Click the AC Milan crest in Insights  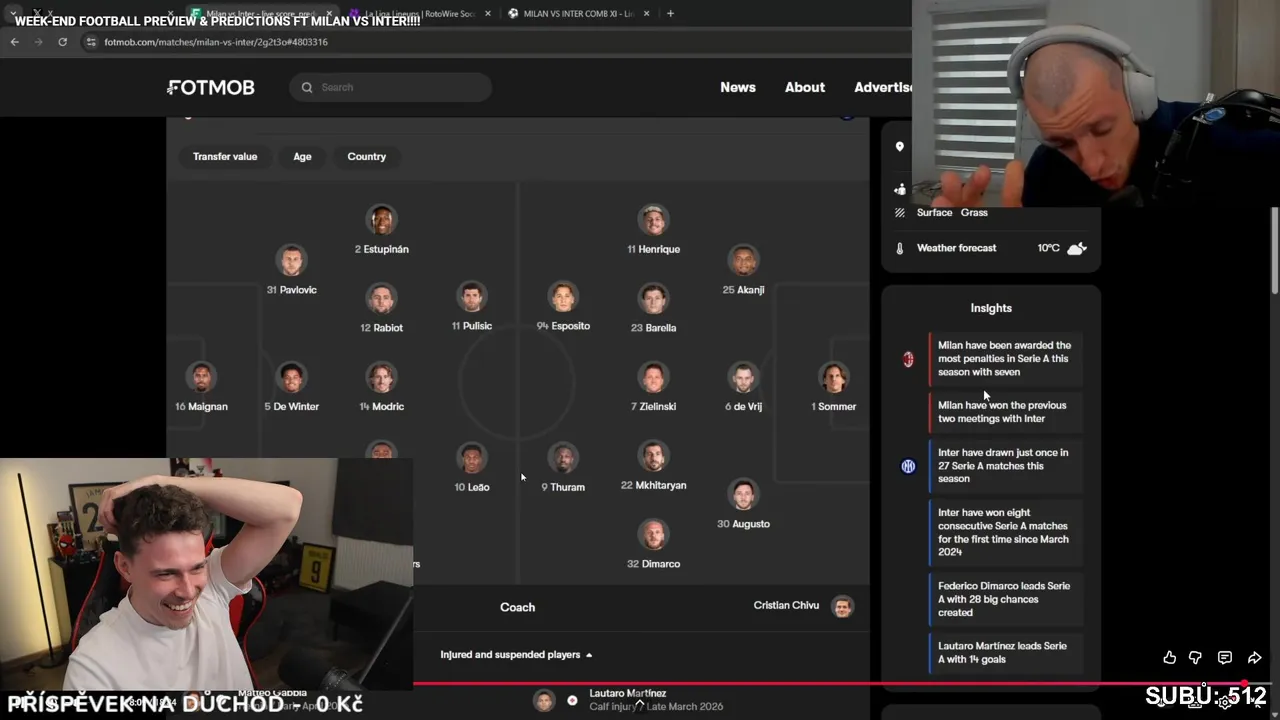tap(908, 359)
